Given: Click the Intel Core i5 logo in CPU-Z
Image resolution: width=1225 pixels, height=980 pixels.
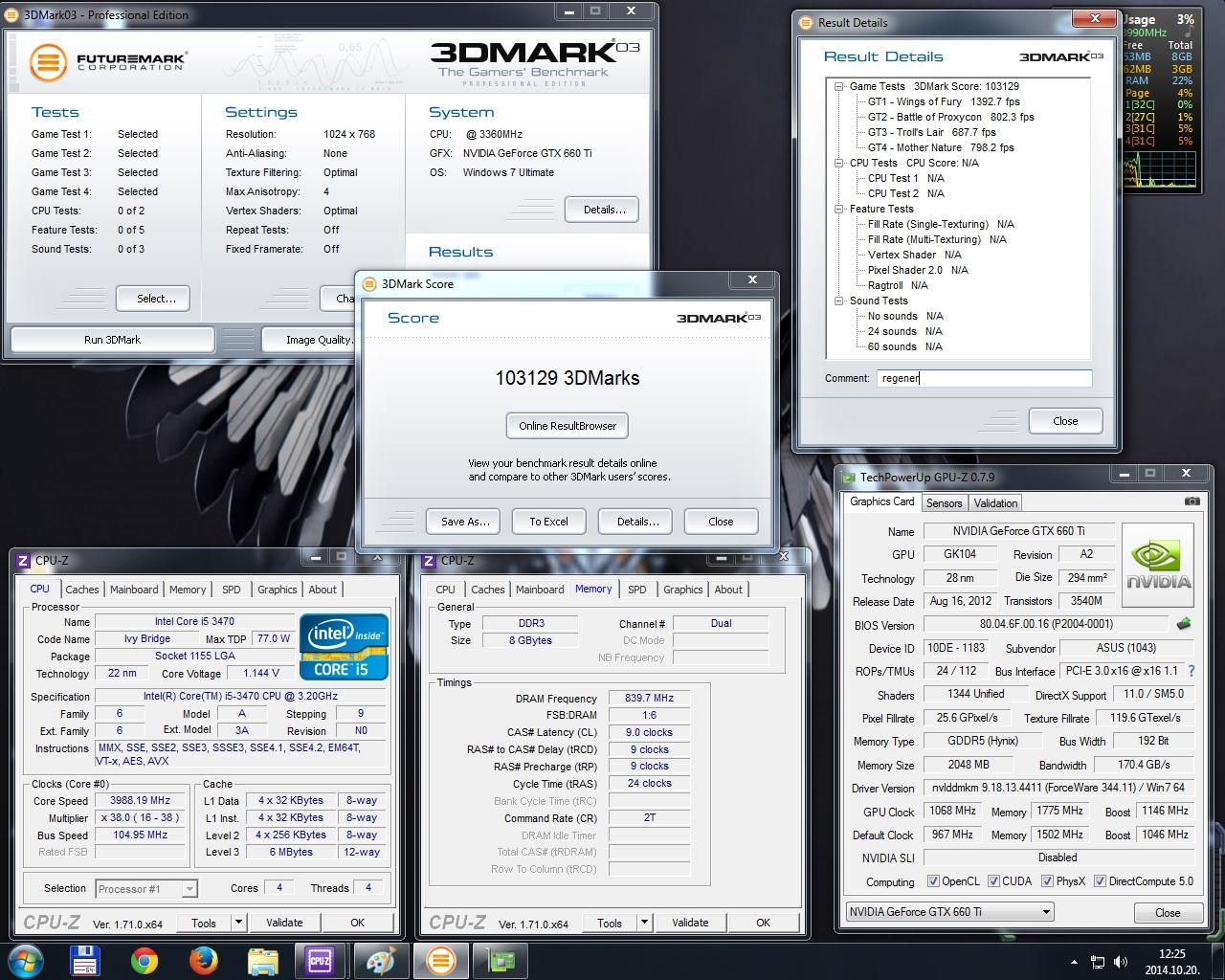Looking at the screenshot, I should (344, 647).
